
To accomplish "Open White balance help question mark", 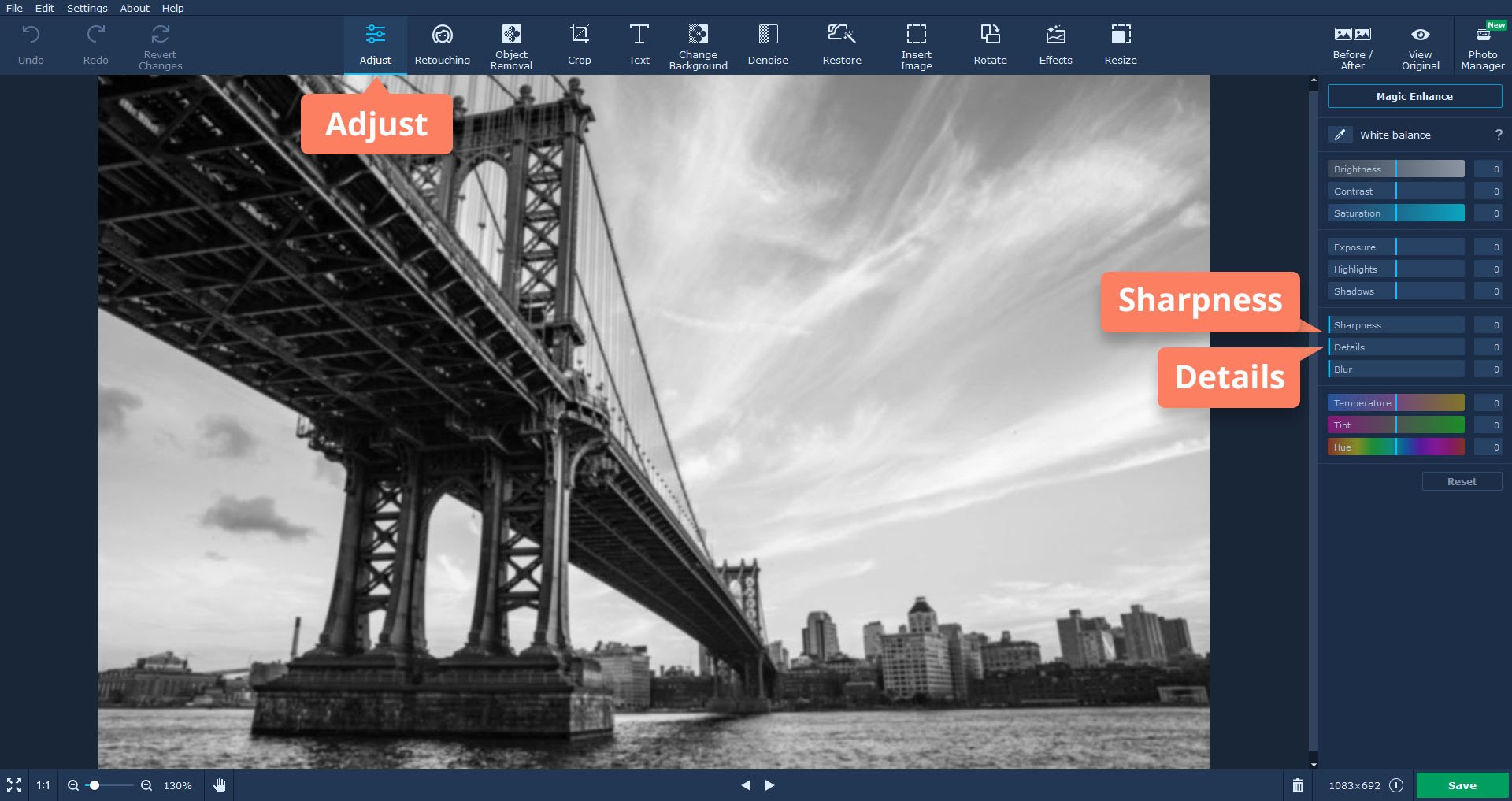I will coord(1499,135).
